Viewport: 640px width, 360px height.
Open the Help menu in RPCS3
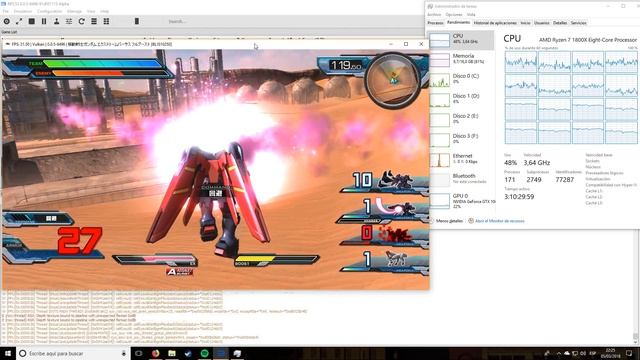click(x=105, y=11)
